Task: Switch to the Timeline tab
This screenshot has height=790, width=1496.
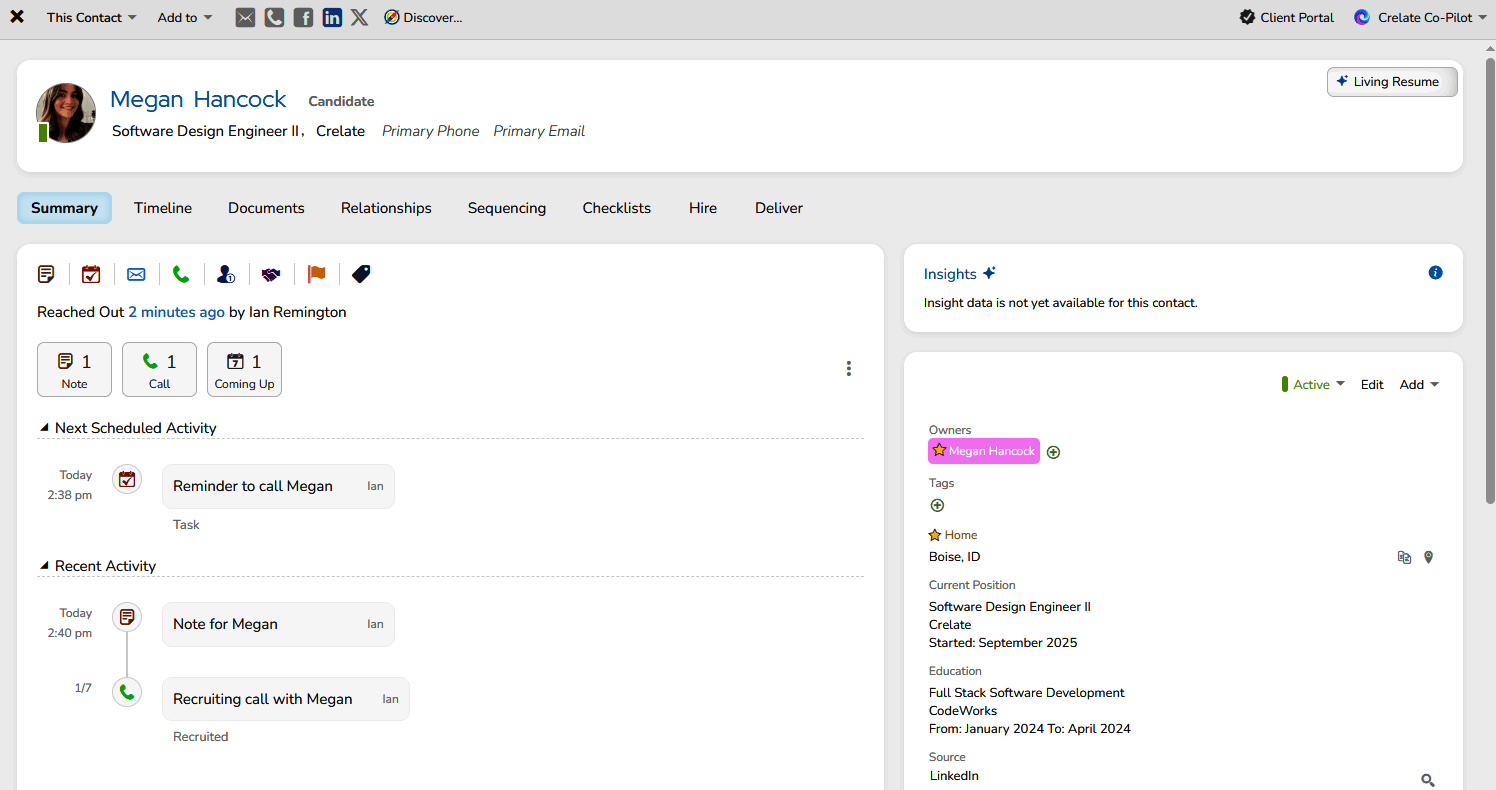Action: tap(163, 208)
